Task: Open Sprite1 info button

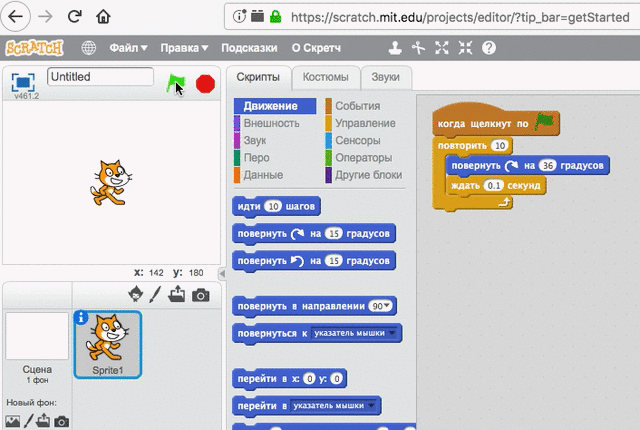Action: [x=82, y=319]
